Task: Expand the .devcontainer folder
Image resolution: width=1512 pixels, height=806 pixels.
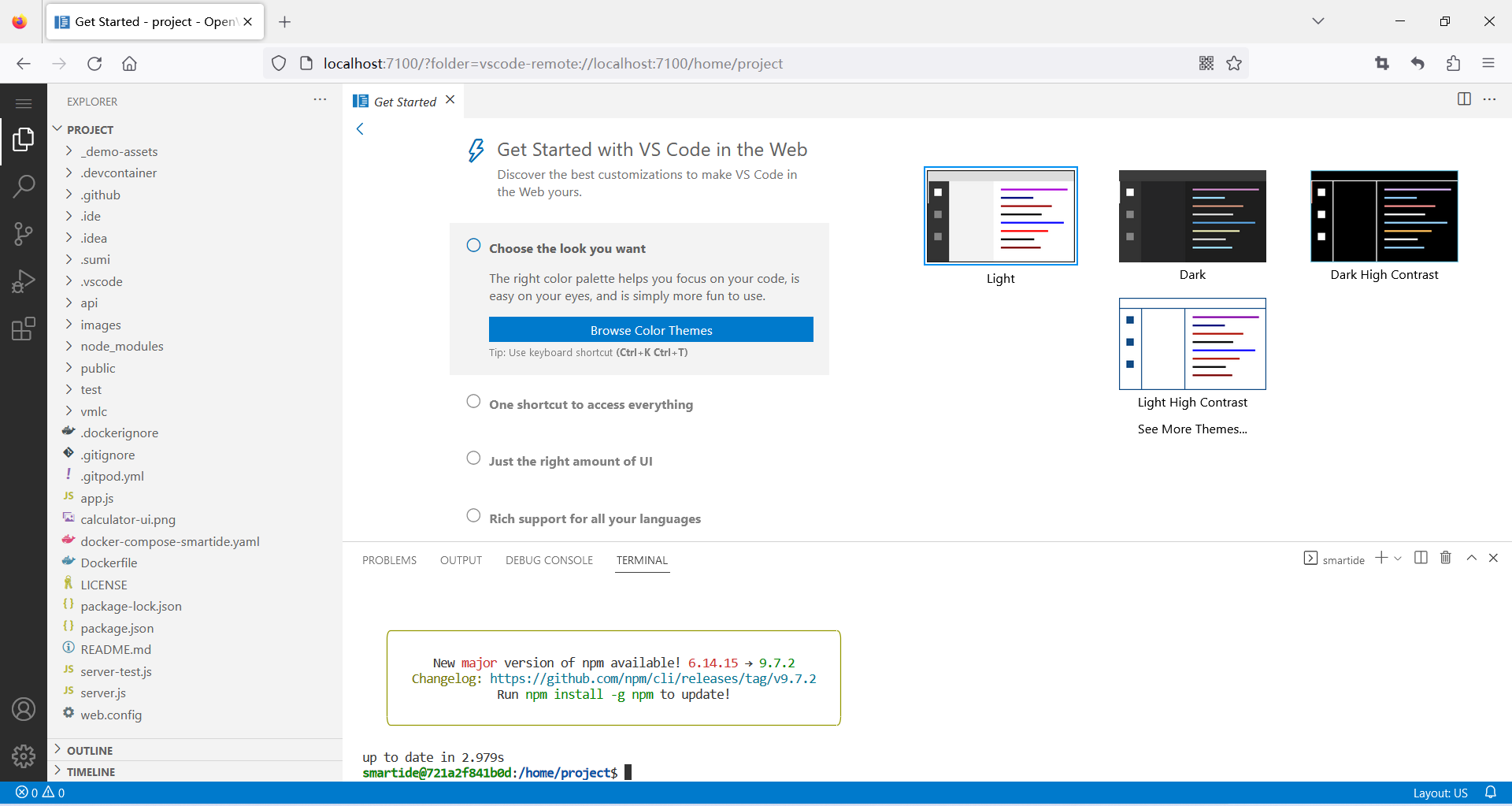Action: click(195, 173)
